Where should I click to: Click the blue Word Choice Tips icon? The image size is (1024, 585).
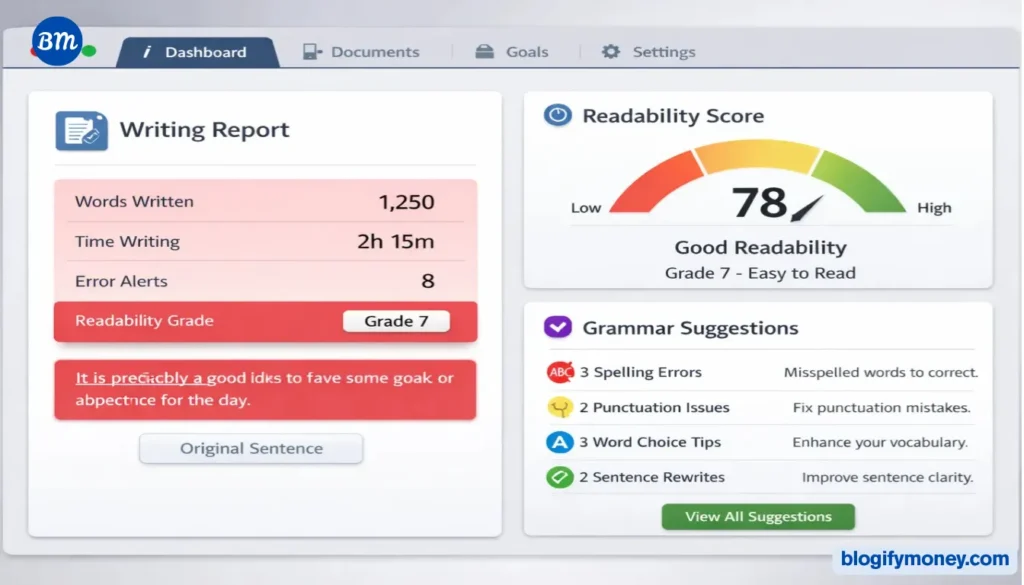coord(560,442)
